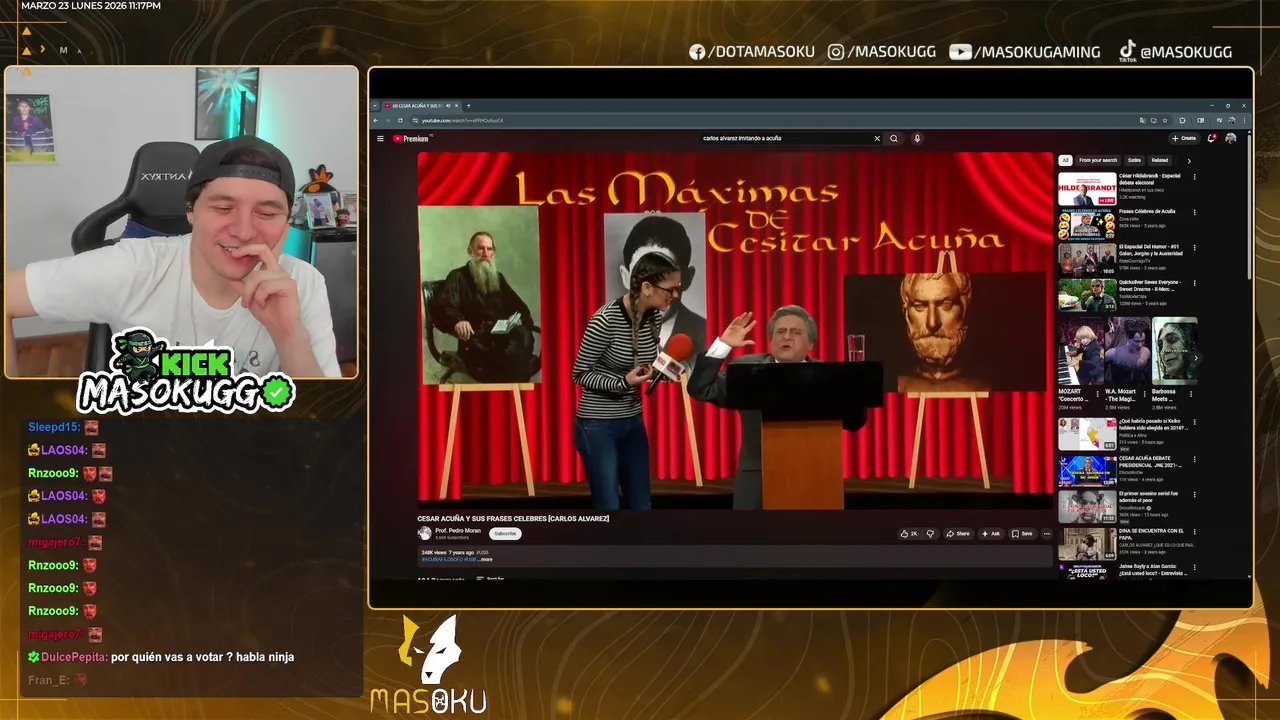Screen dimensions: 1280x720
Task: Reload the page with browser refresh icon
Action: [x=401, y=120]
